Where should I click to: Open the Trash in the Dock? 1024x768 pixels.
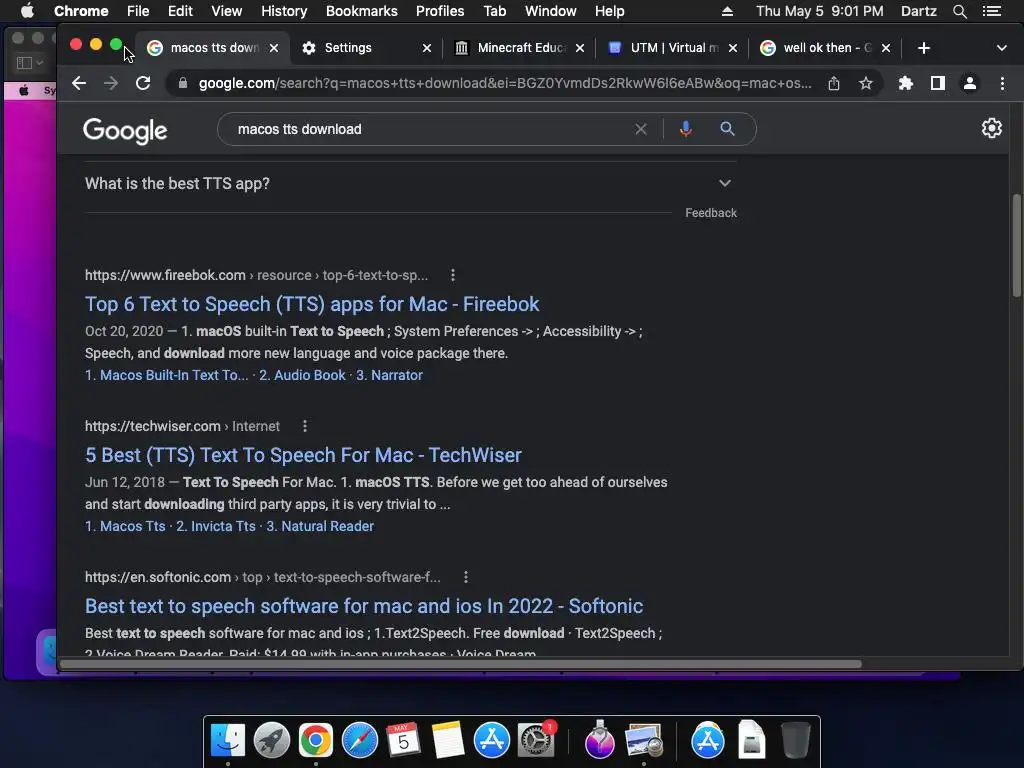(x=796, y=741)
